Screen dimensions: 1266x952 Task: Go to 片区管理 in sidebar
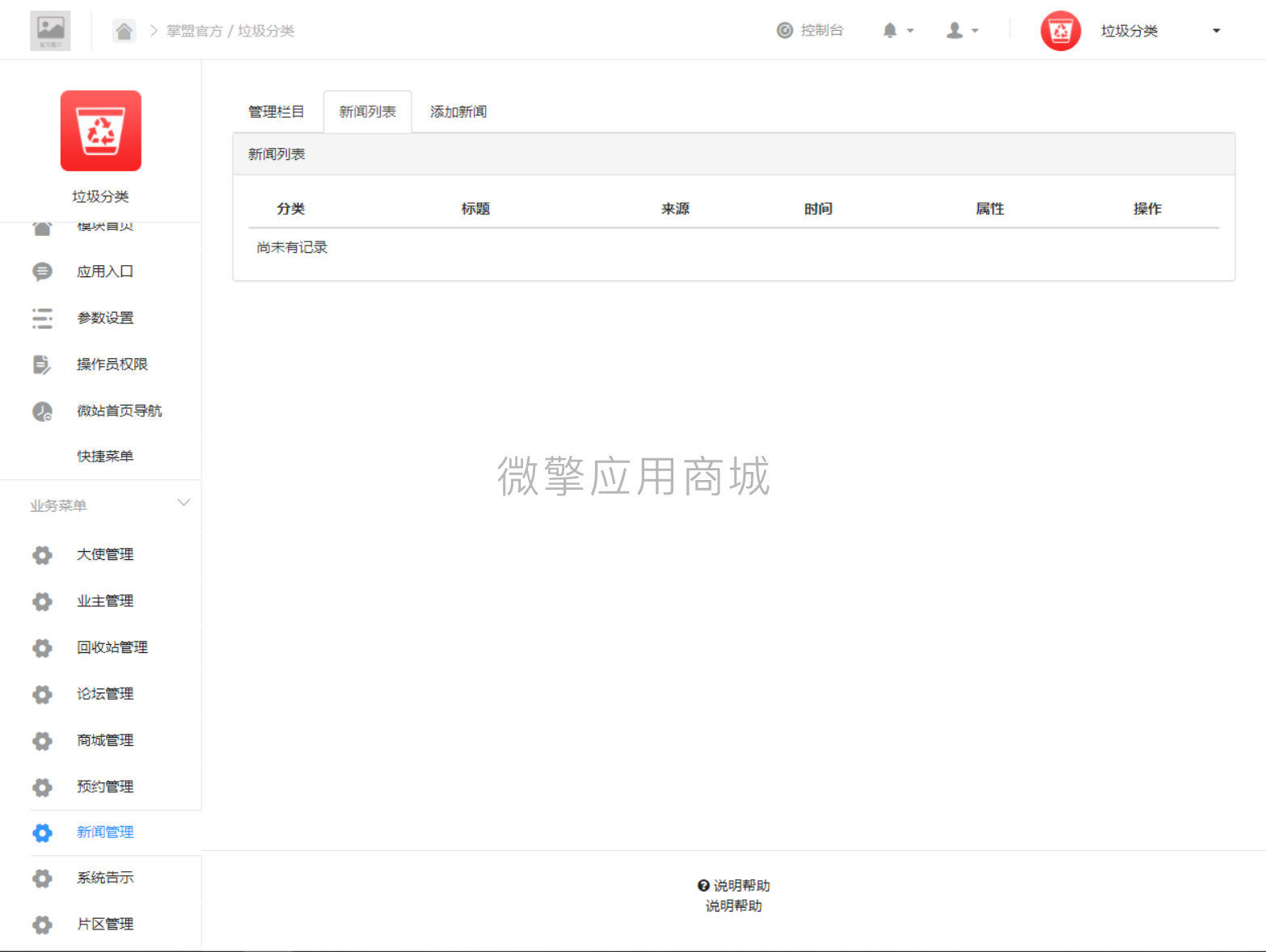pos(105,925)
